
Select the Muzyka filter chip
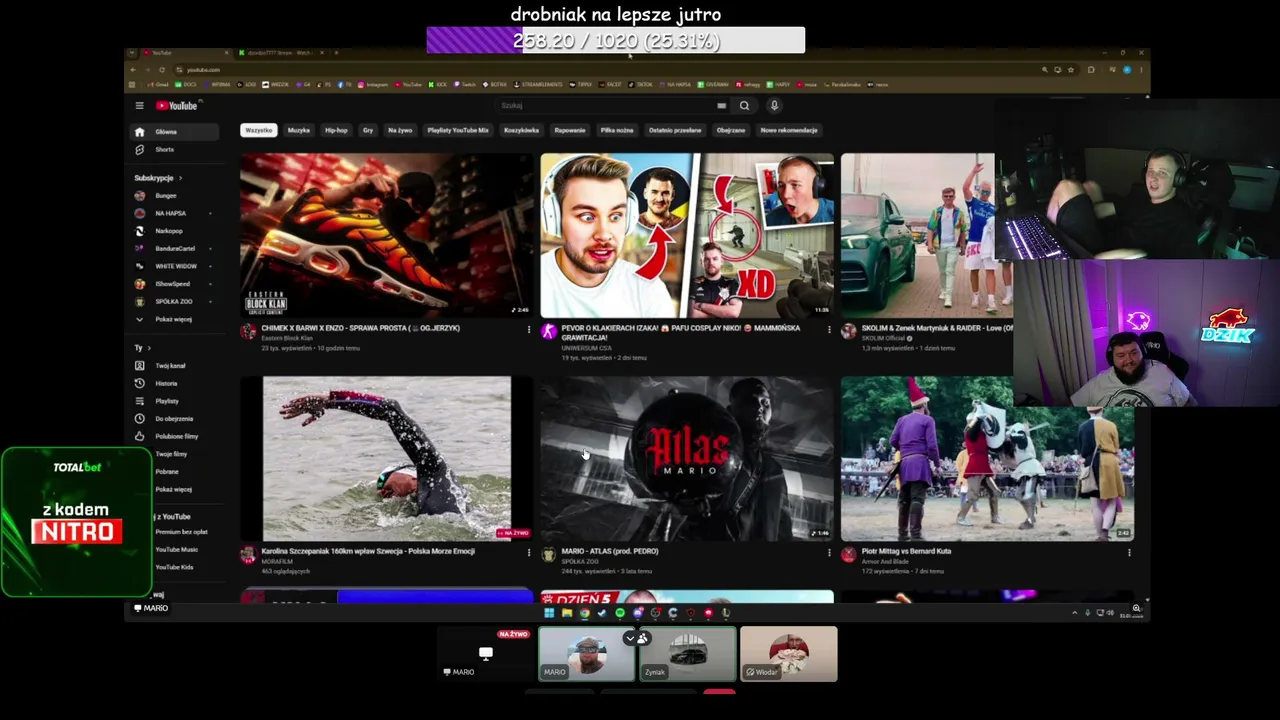[299, 130]
